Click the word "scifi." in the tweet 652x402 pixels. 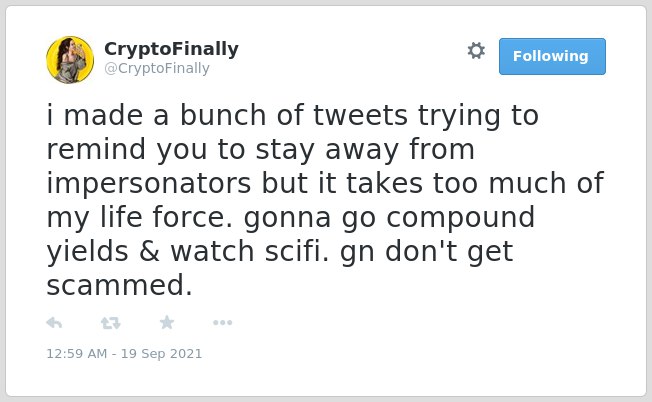coord(297,252)
